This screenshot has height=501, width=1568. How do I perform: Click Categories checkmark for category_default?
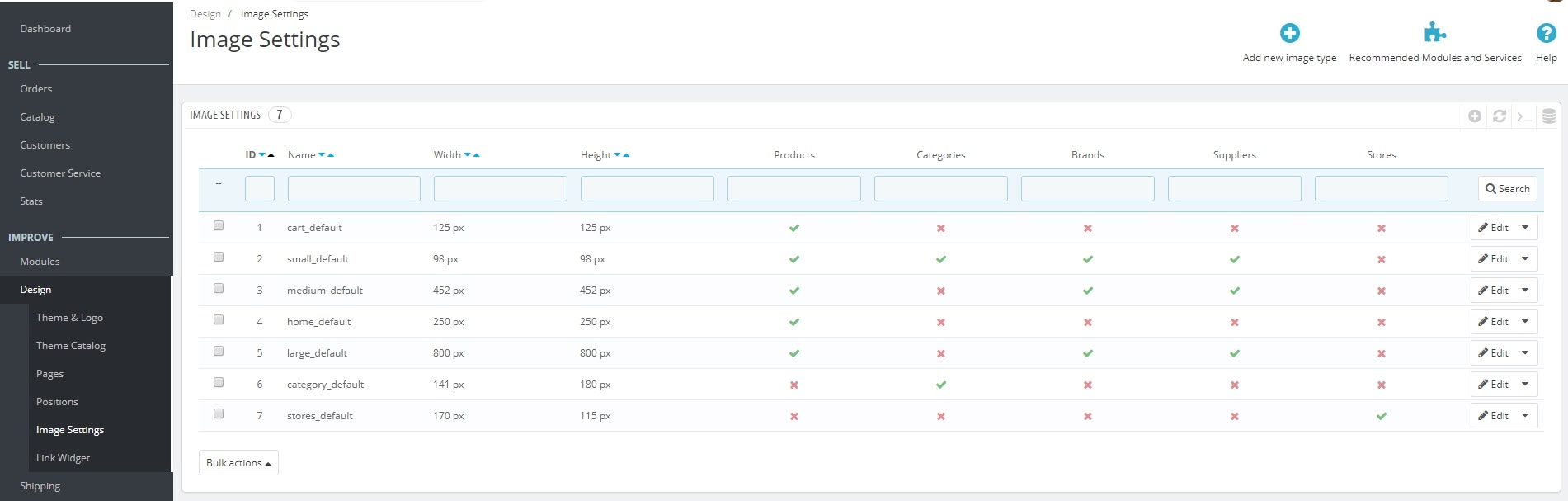pos(941,385)
